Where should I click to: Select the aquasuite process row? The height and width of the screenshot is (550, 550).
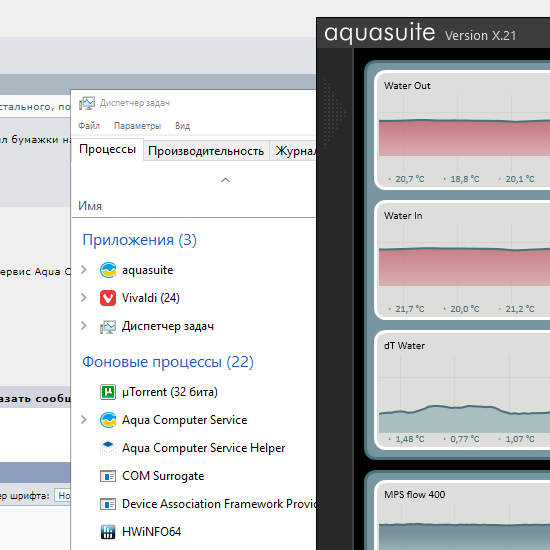point(194,270)
